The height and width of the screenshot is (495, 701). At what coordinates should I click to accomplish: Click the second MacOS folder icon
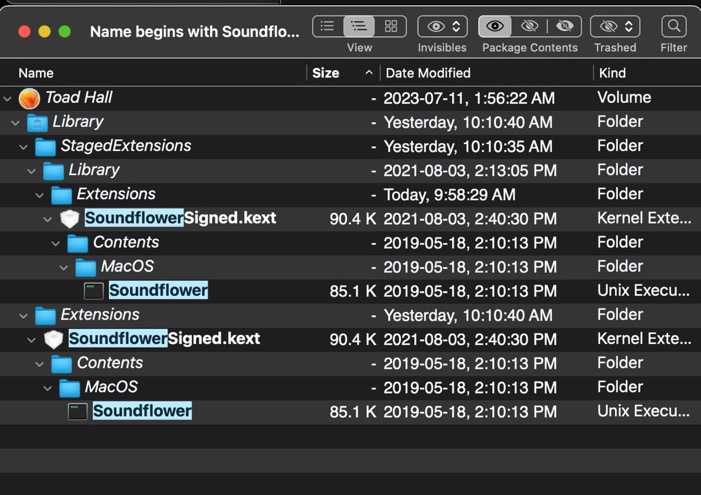pyautogui.click(x=69, y=389)
